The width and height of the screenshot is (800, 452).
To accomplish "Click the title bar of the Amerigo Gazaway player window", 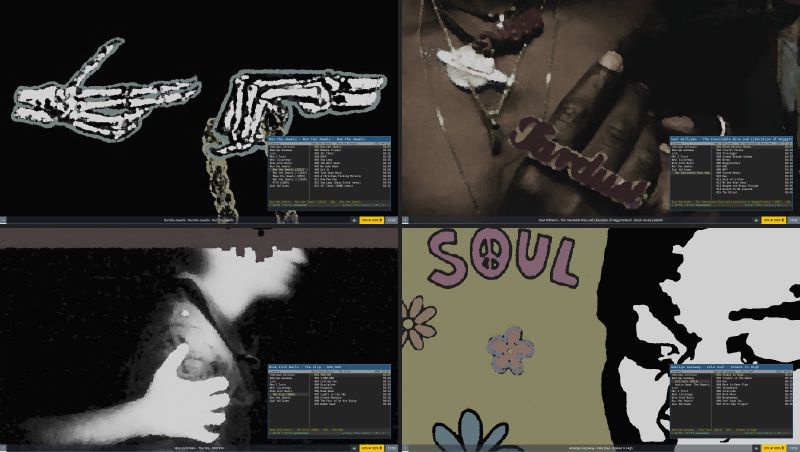I will pos(732,367).
